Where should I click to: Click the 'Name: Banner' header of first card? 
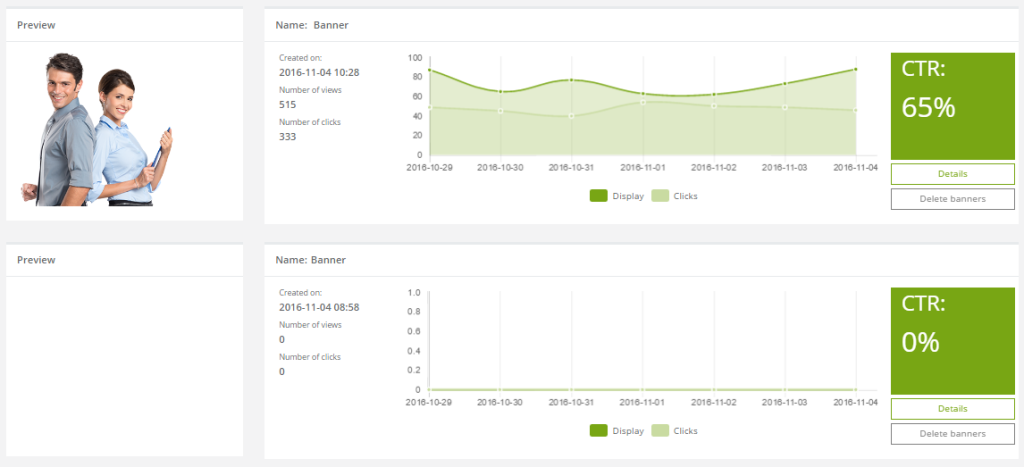pos(312,25)
